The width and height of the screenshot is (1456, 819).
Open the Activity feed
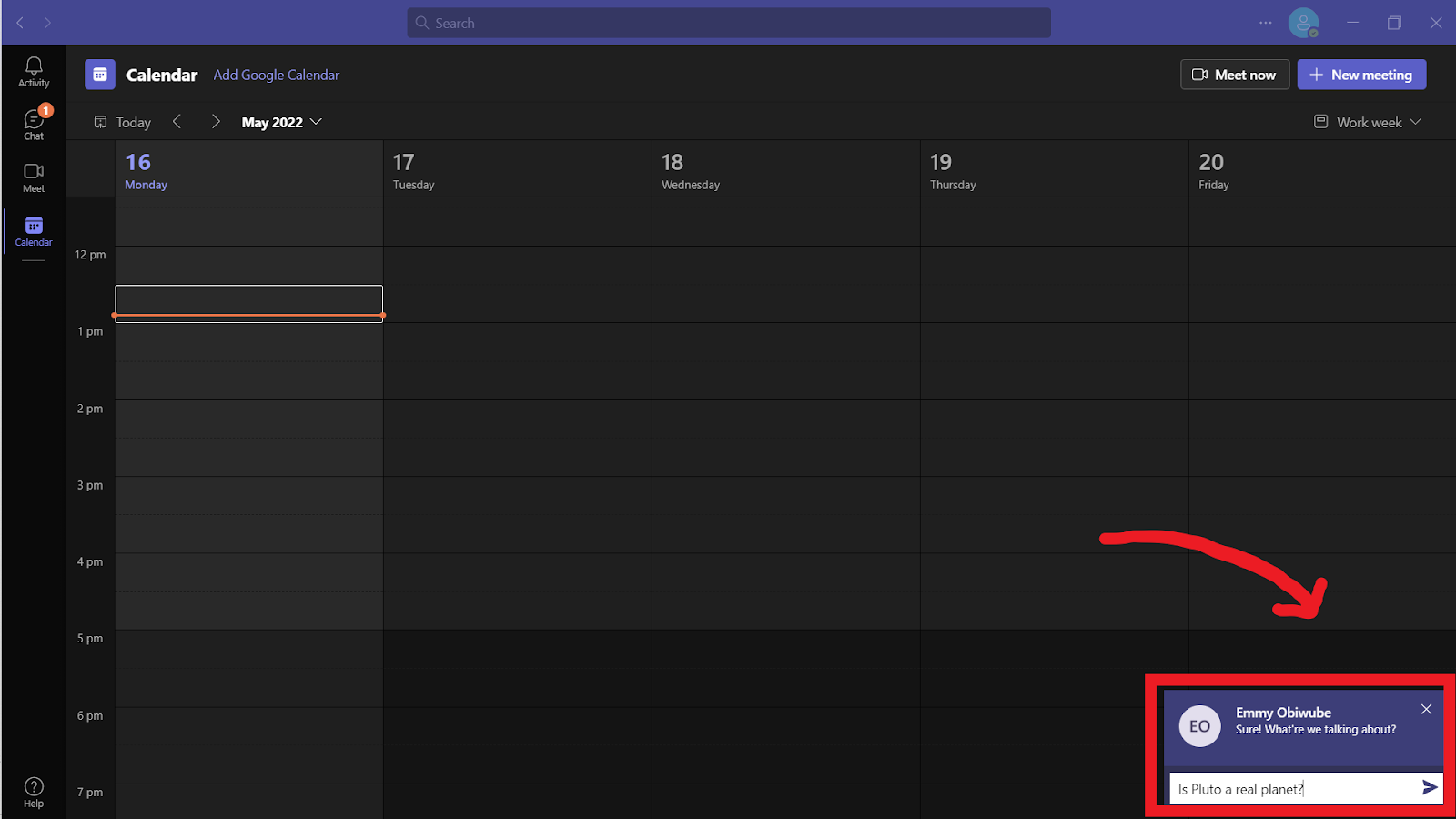click(x=33, y=71)
